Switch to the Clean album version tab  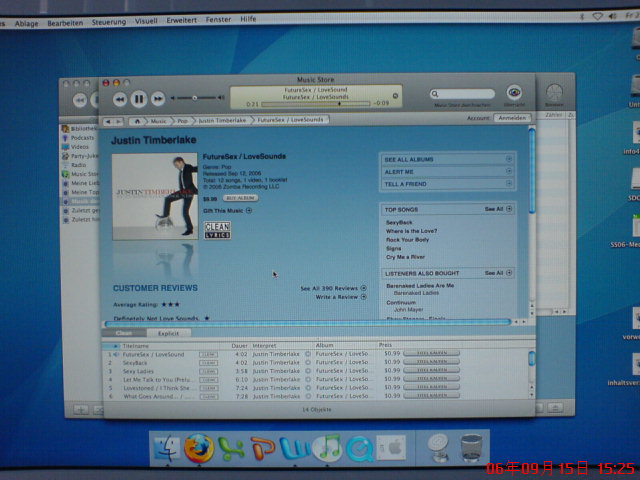[124, 333]
